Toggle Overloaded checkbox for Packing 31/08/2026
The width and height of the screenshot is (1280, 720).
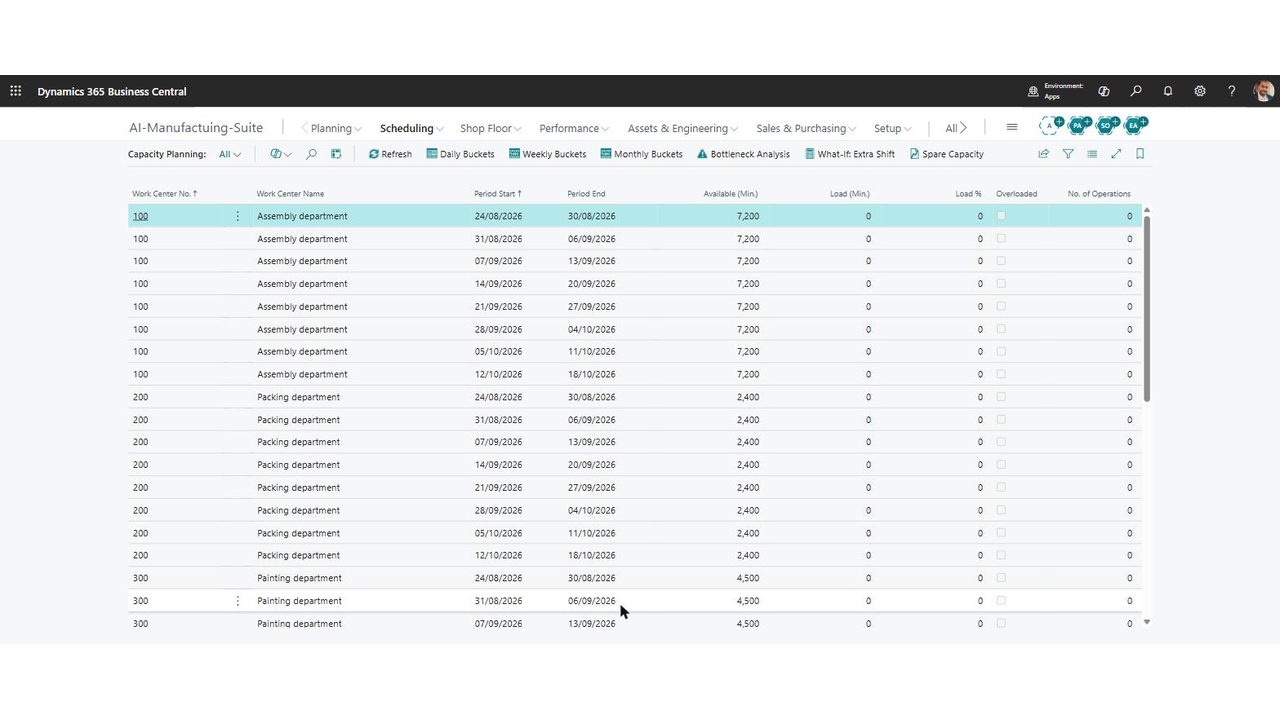click(1001, 420)
